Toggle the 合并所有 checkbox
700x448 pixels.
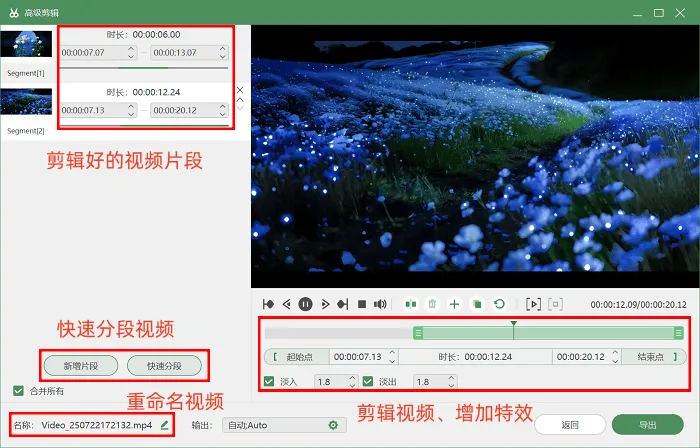coord(18,391)
